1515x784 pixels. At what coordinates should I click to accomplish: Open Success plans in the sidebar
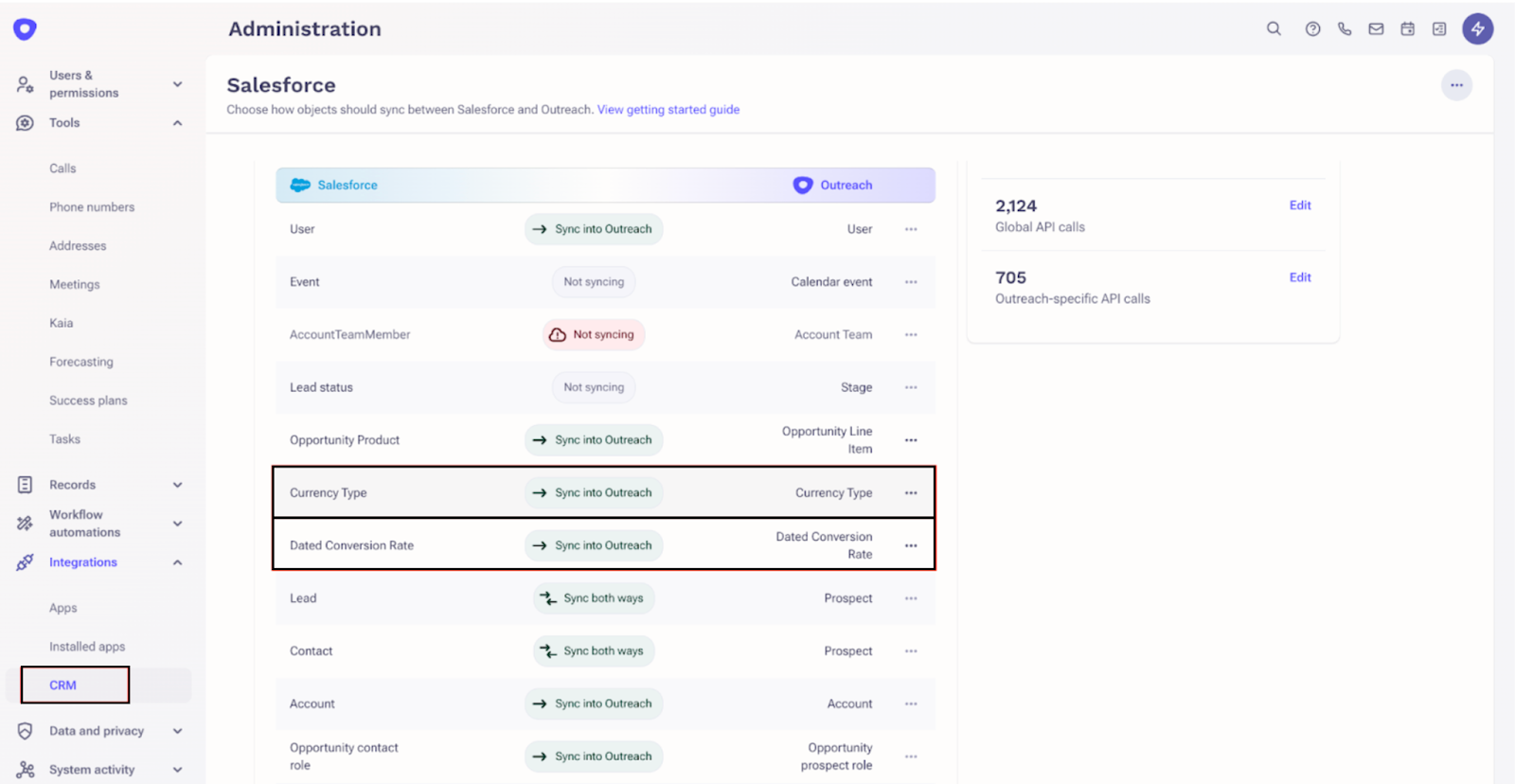click(x=88, y=401)
